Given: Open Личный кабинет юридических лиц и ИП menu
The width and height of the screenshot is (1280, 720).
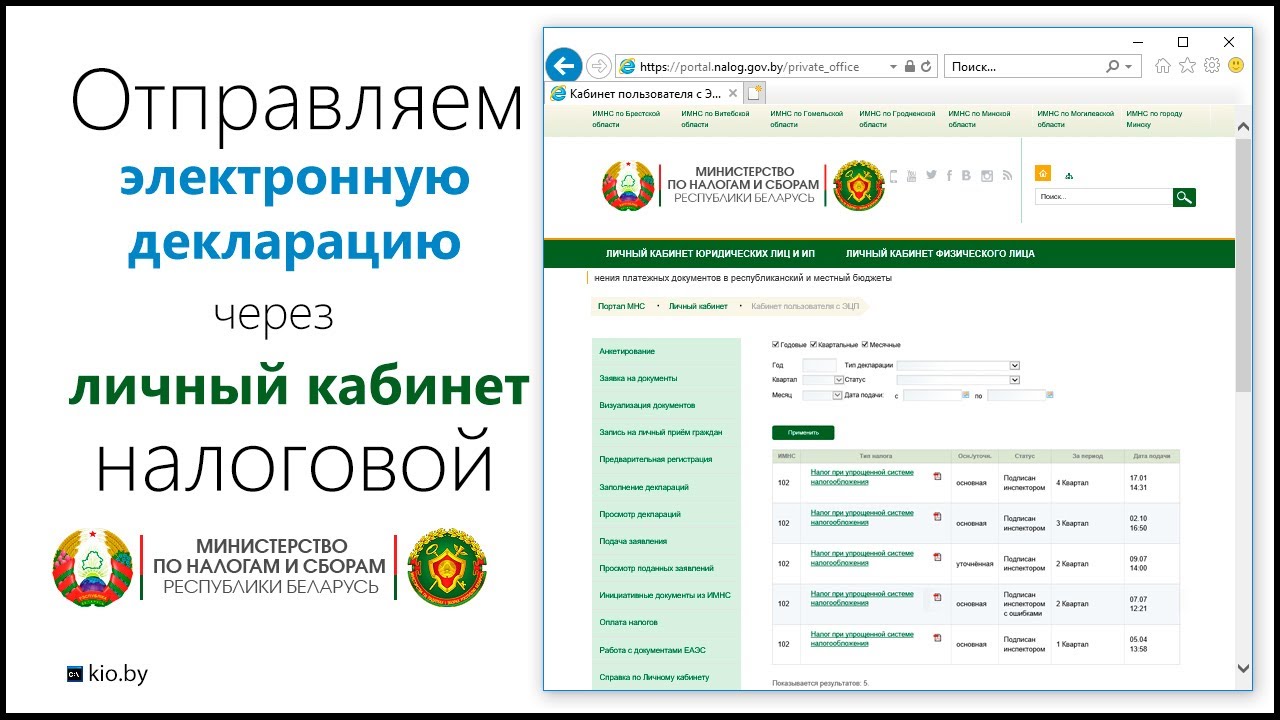Looking at the screenshot, I should pyautogui.click(x=710, y=254).
